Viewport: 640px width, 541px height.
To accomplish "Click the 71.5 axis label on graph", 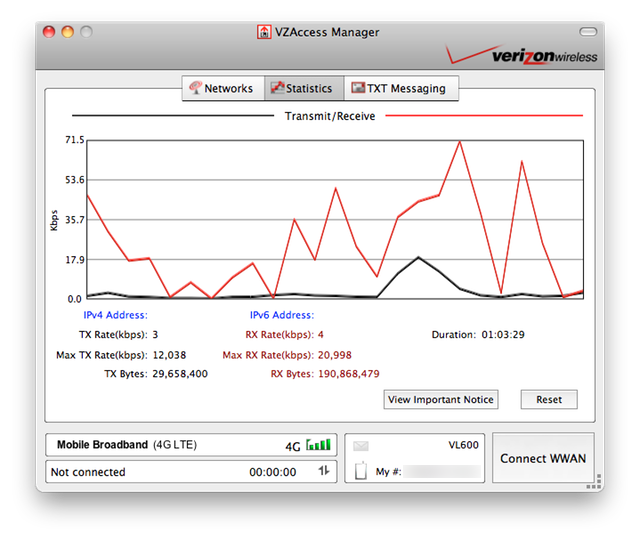I will (x=75, y=140).
